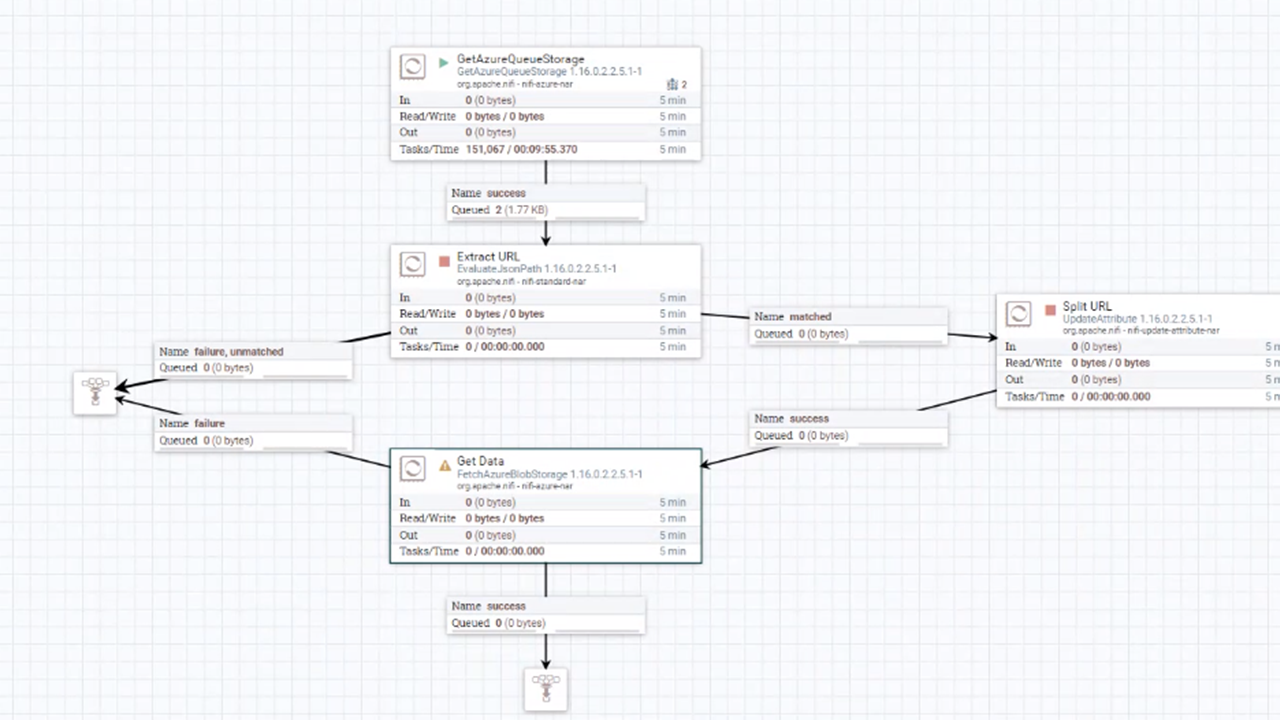
Task: Select the success connection with 2 queued
Action: pyautogui.click(x=546, y=201)
